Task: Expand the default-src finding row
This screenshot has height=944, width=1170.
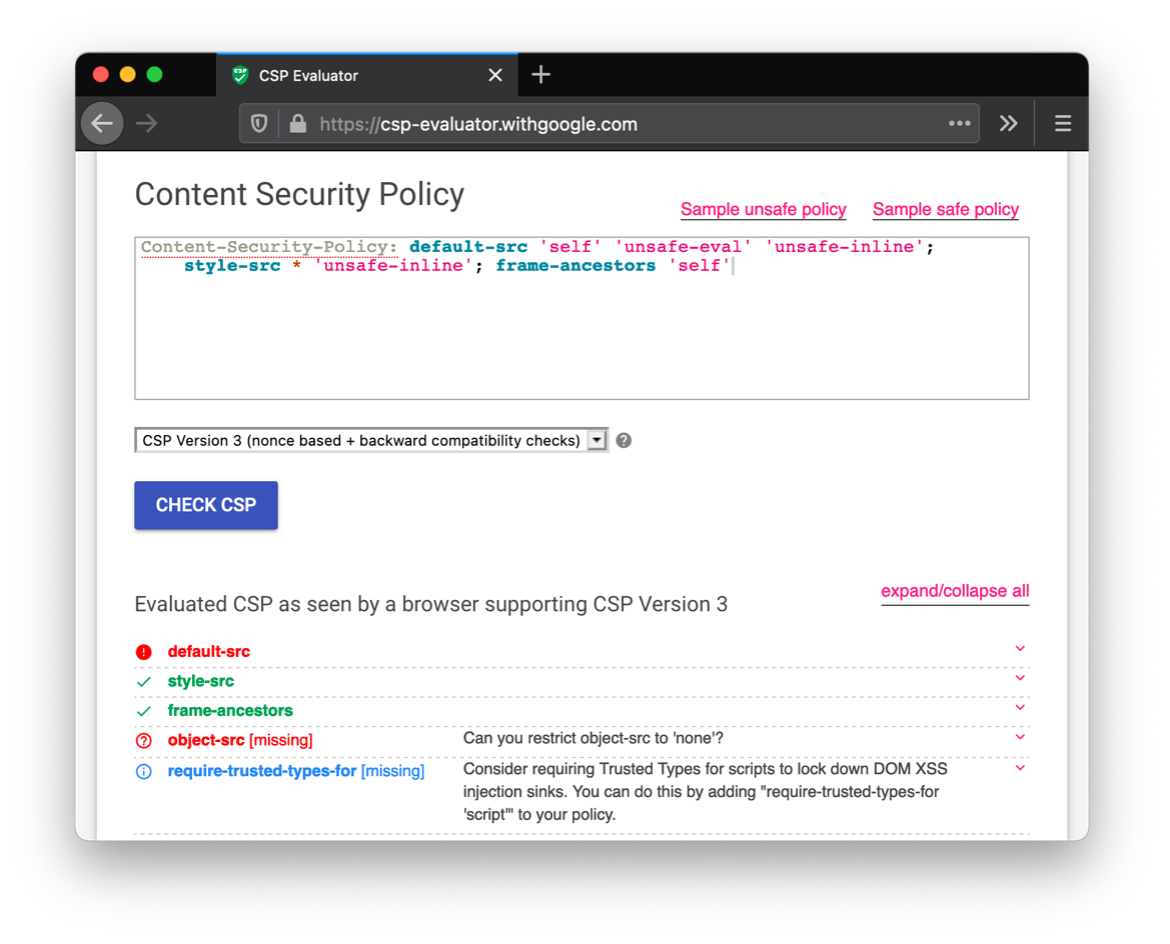Action: pos(1020,649)
